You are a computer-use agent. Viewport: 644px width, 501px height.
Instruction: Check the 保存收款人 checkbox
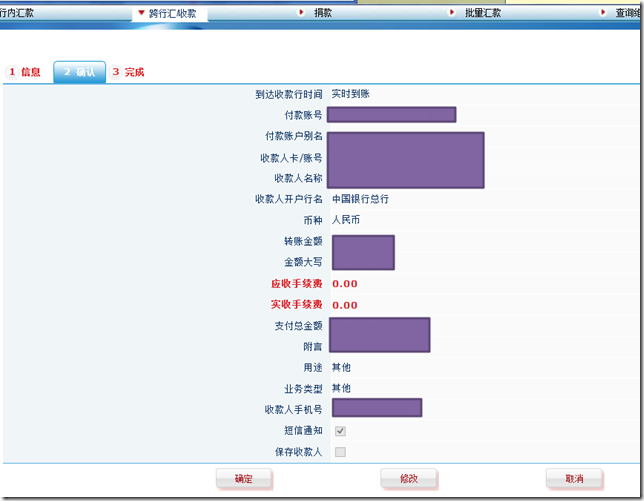340,452
